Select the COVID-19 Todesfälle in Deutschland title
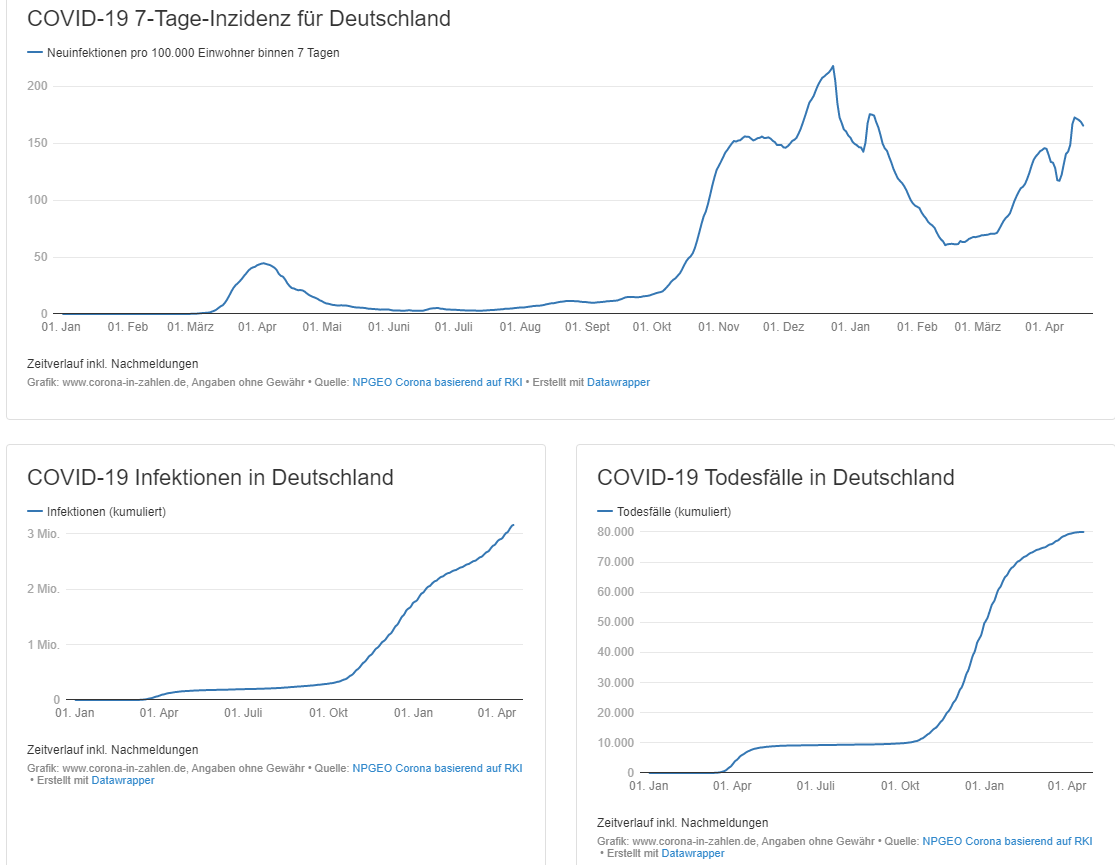 pos(775,479)
